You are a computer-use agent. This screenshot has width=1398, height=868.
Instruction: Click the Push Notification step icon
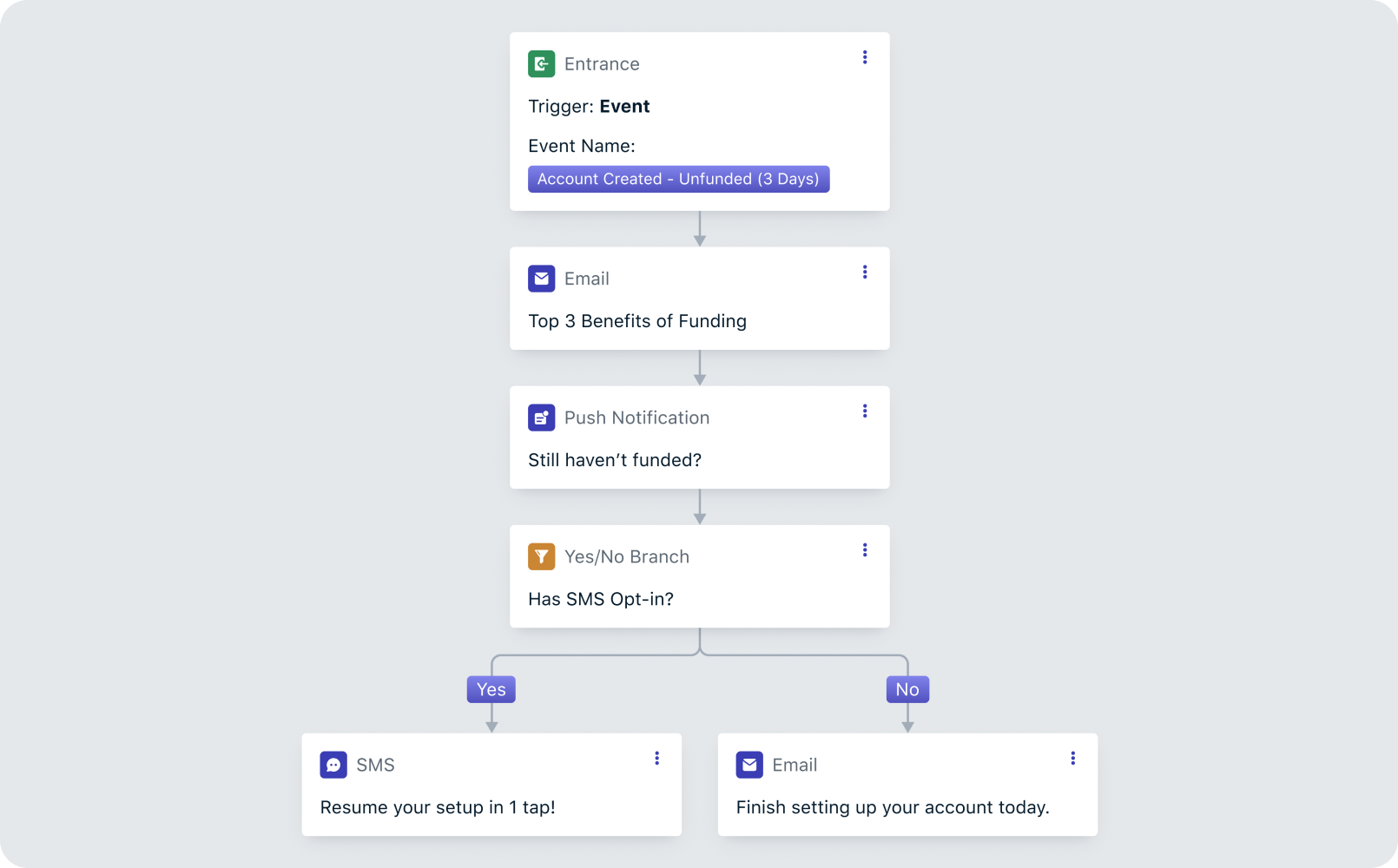[x=541, y=418]
